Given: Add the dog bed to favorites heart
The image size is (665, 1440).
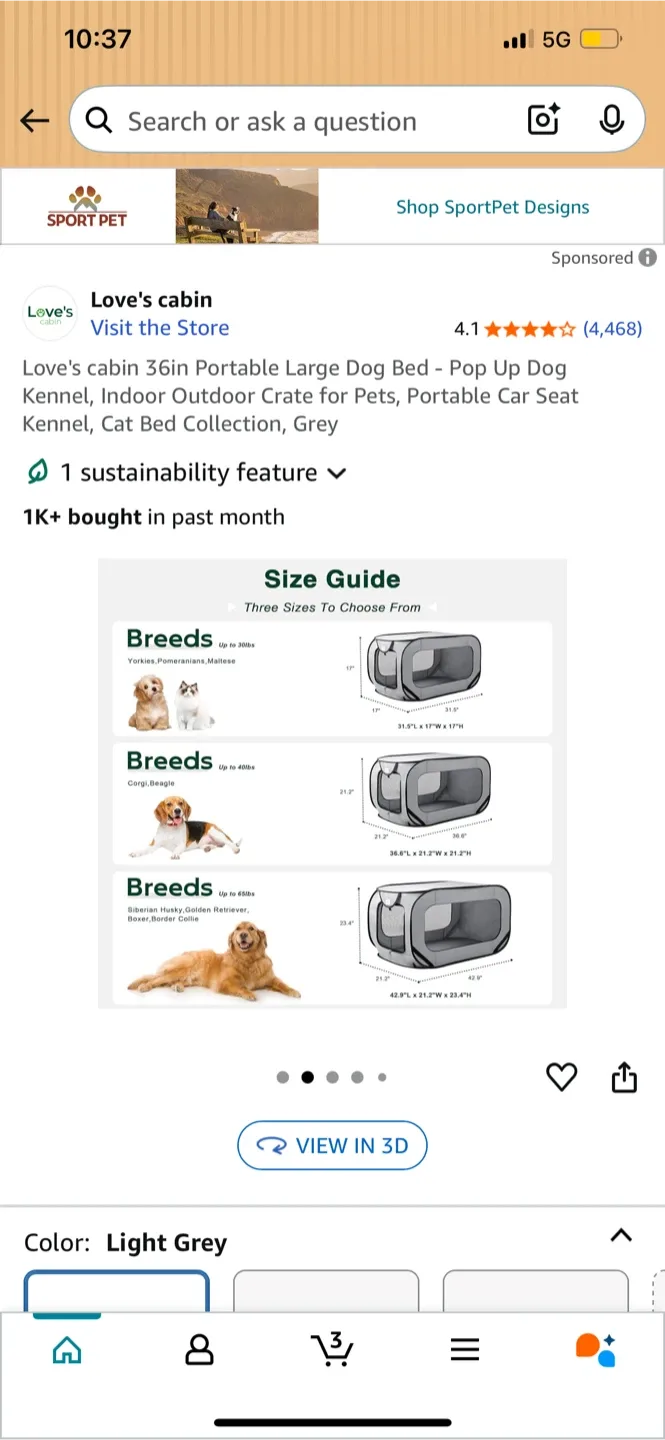Looking at the screenshot, I should tap(561, 1077).
